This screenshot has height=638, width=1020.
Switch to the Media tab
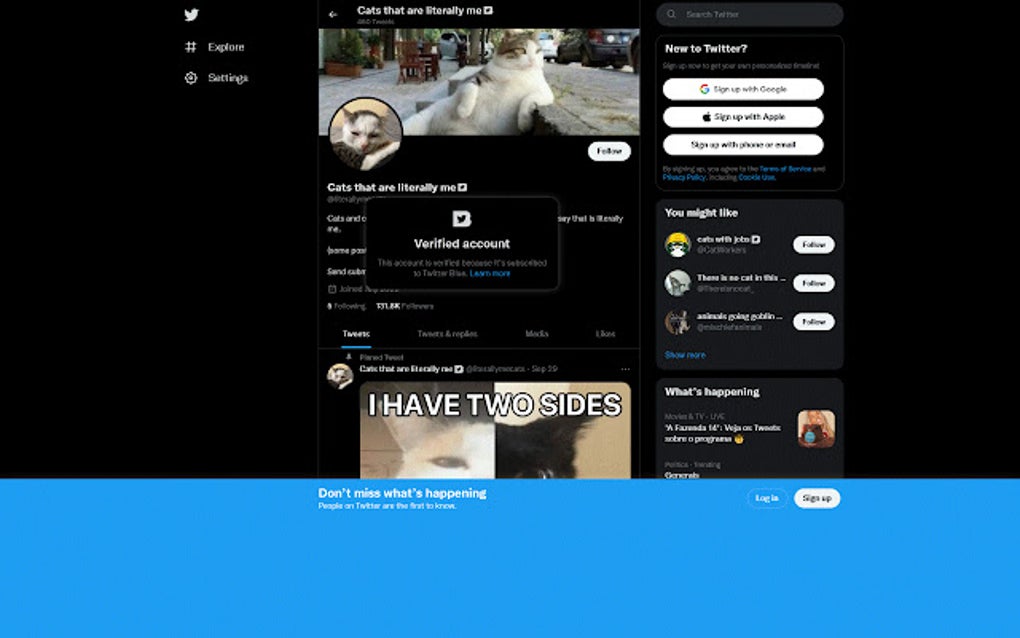click(x=537, y=334)
